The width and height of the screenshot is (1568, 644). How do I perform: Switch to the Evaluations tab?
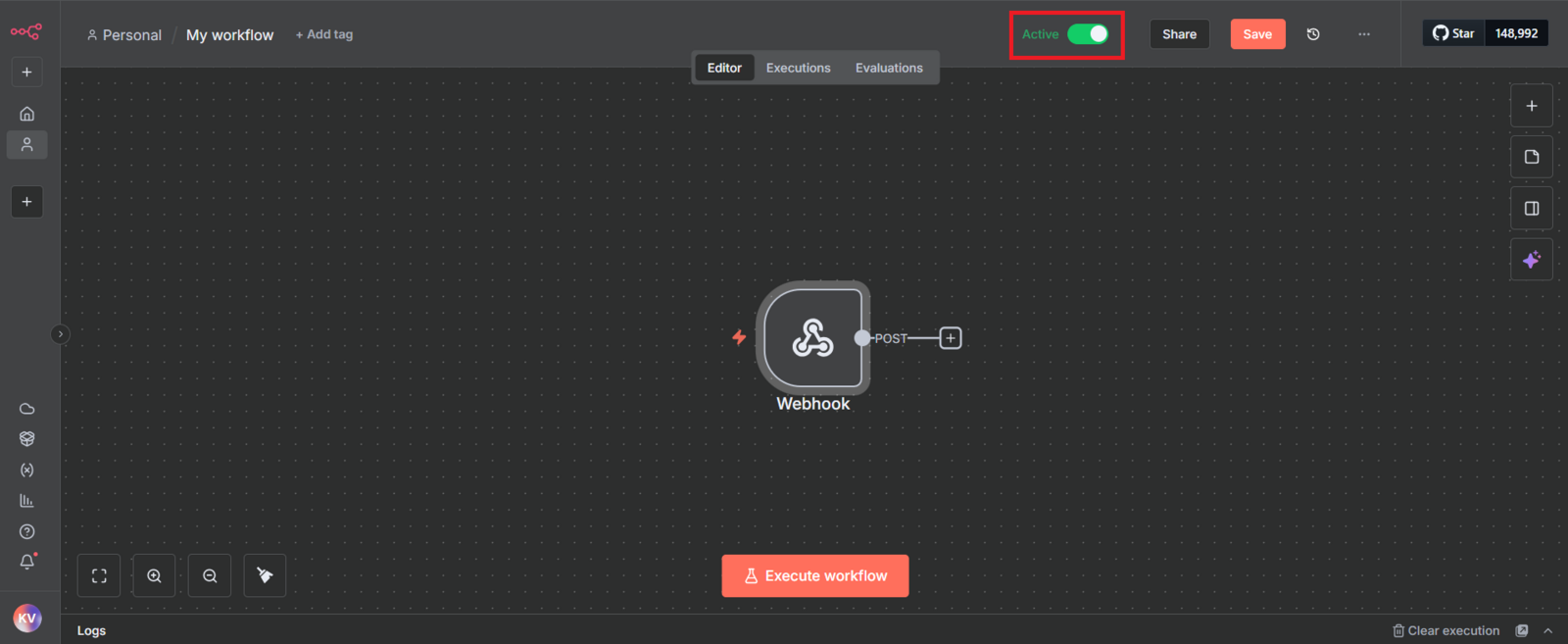(x=888, y=68)
